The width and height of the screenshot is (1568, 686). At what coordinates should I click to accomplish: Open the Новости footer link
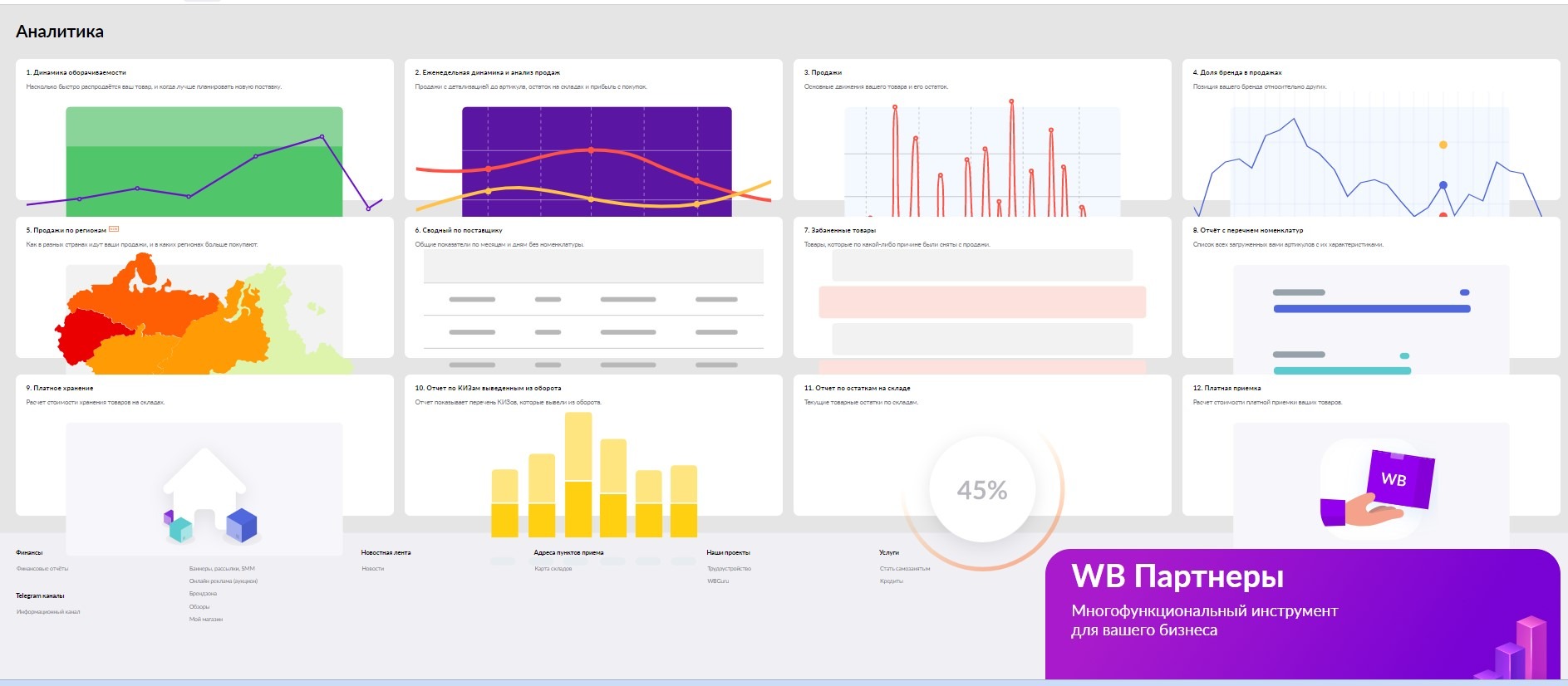coord(373,569)
